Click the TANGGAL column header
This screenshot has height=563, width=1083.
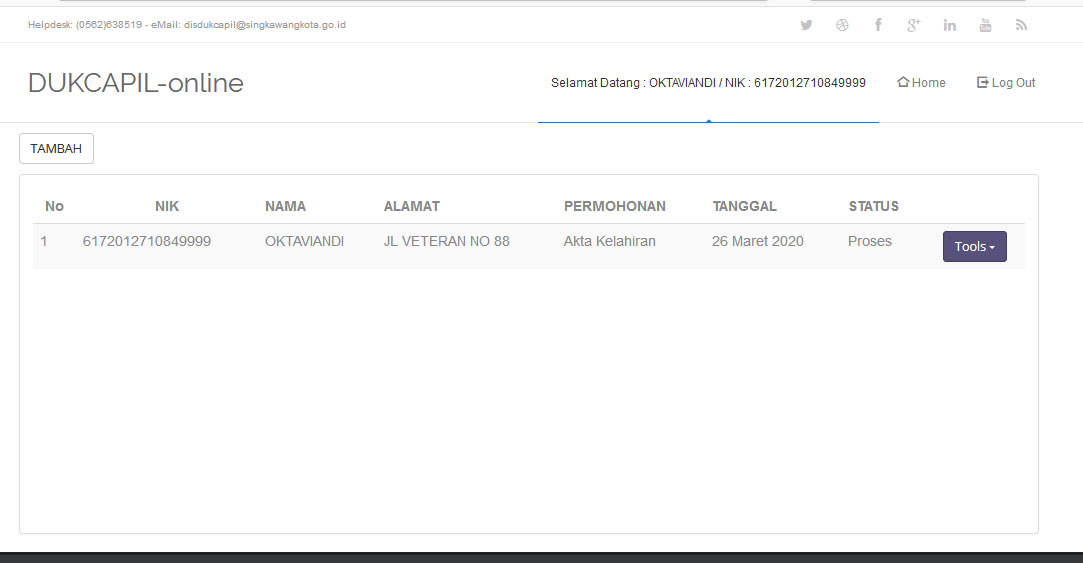point(744,207)
